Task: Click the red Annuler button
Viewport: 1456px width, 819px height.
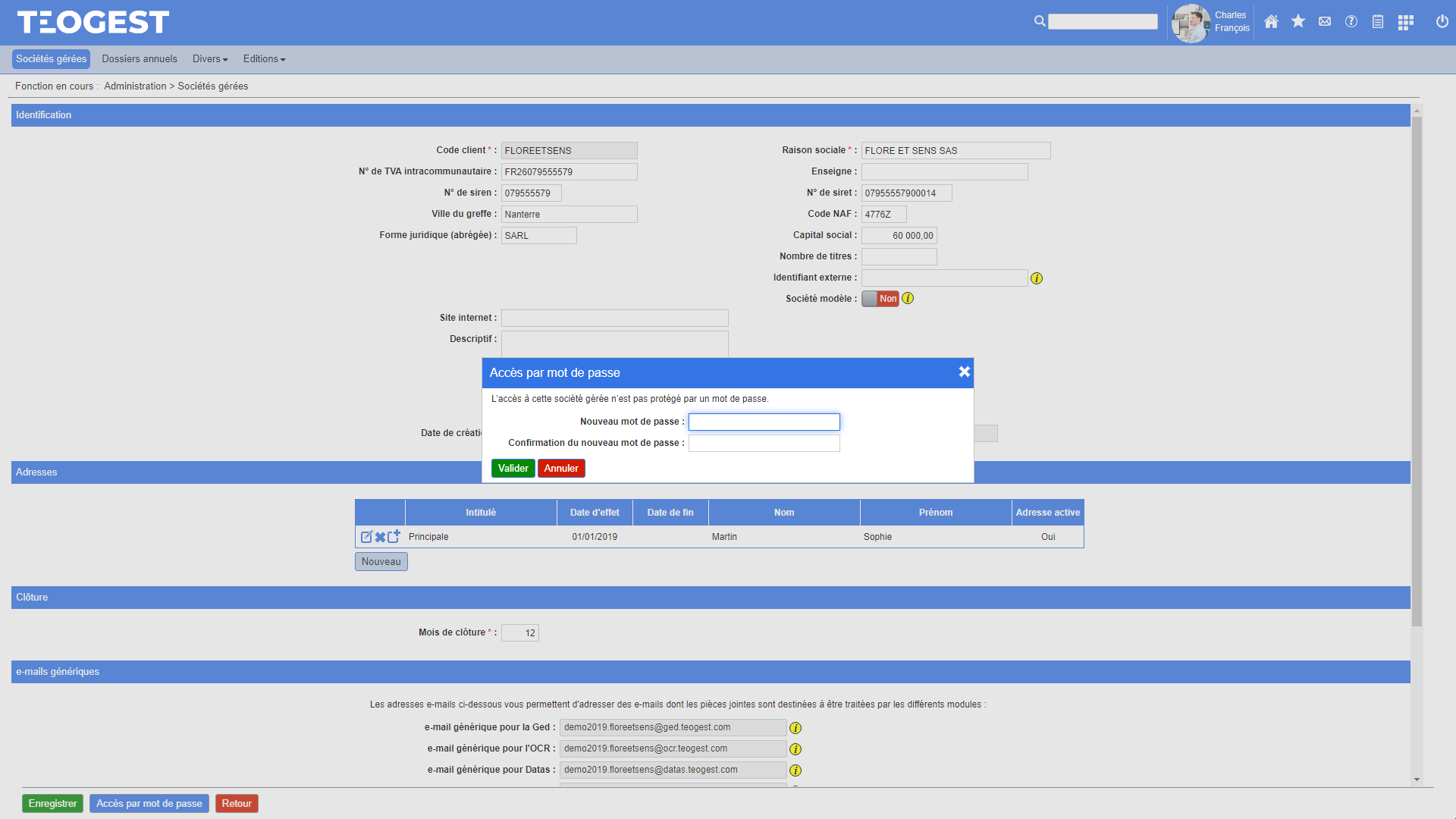Action: (561, 469)
